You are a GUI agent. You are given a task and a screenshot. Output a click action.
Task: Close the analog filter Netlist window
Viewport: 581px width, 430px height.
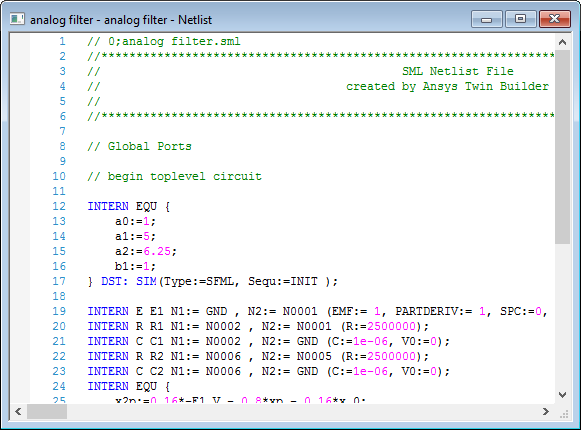tap(554, 19)
